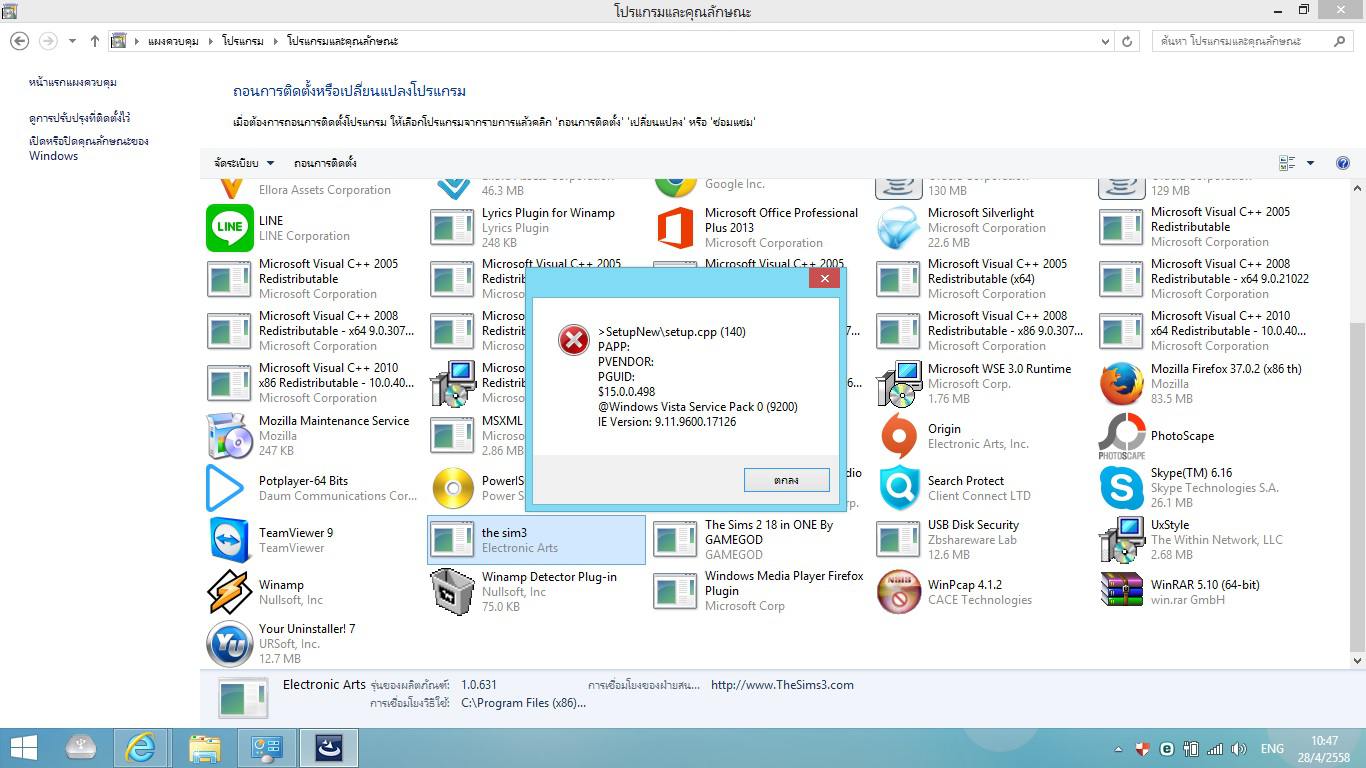The image size is (1366, 768).
Task: Open recent locations dropdown near back arrows
Action: click(72, 41)
